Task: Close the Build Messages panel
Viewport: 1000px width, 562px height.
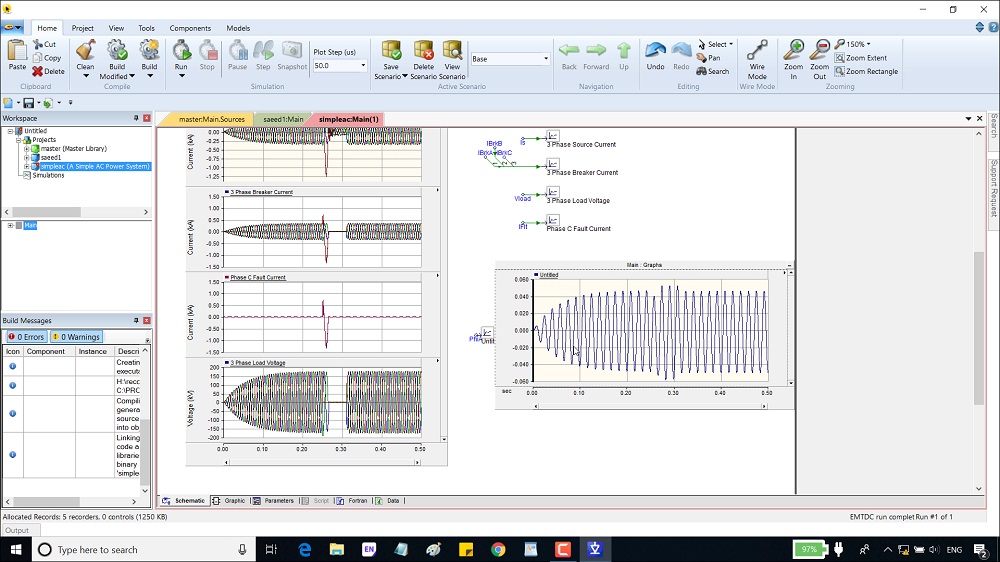Action: (147, 320)
